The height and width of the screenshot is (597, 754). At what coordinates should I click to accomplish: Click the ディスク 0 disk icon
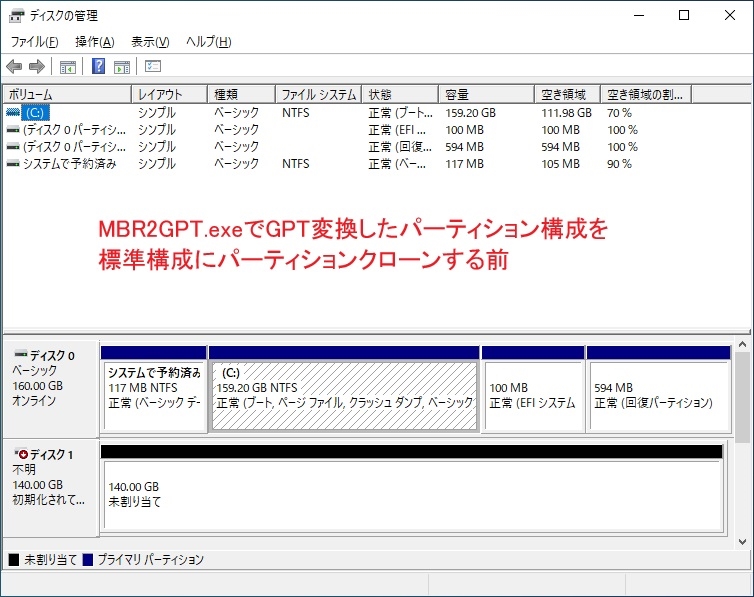21,354
